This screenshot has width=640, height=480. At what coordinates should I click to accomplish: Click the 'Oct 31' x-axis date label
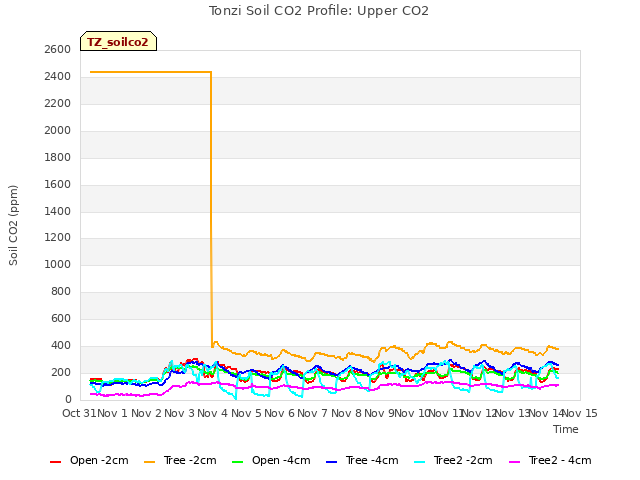point(79,413)
